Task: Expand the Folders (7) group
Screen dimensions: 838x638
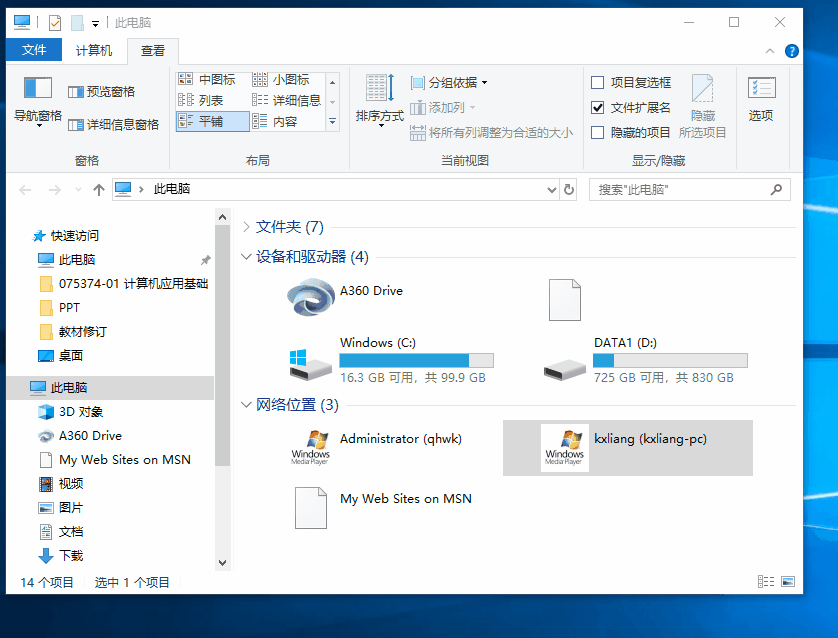Action: click(x=246, y=227)
